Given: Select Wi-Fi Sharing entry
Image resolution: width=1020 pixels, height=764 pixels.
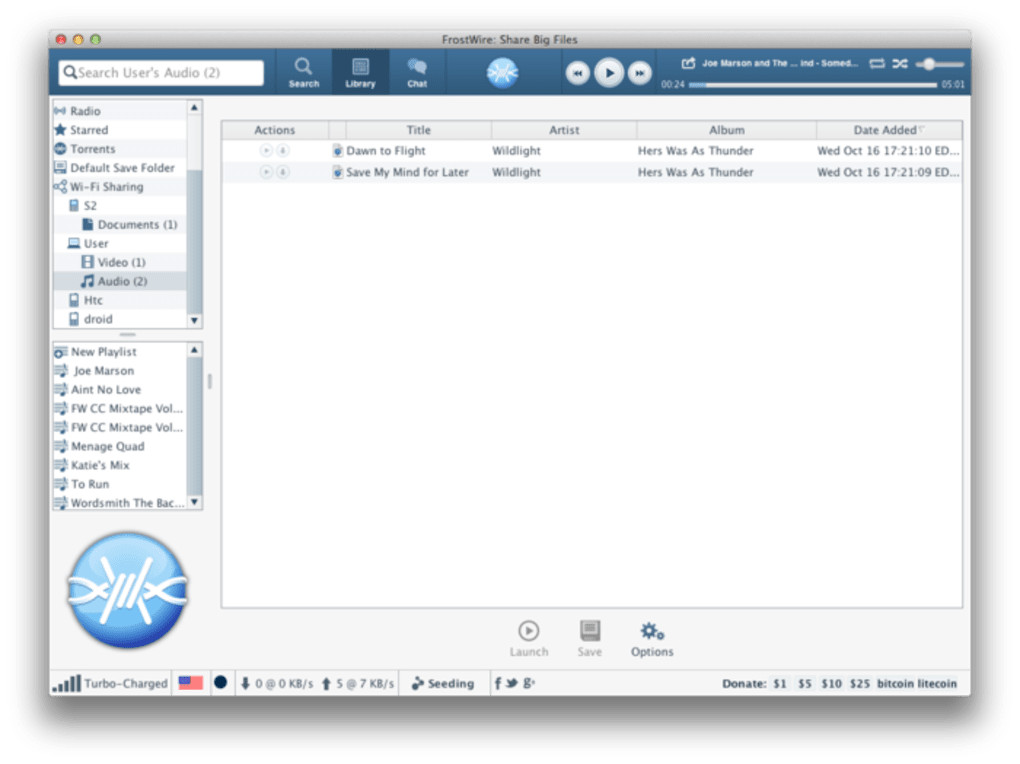Looking at the screenshot, I should [x=120, y=186].
